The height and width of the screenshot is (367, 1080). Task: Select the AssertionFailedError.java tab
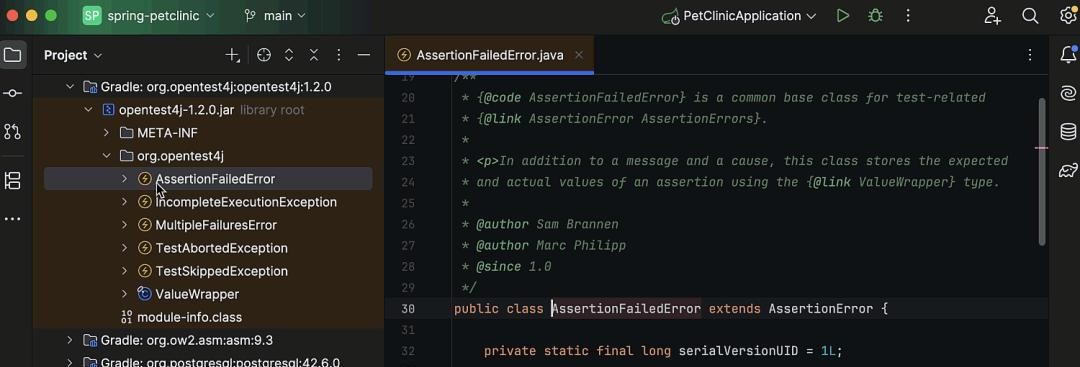(x=490, y=55)
